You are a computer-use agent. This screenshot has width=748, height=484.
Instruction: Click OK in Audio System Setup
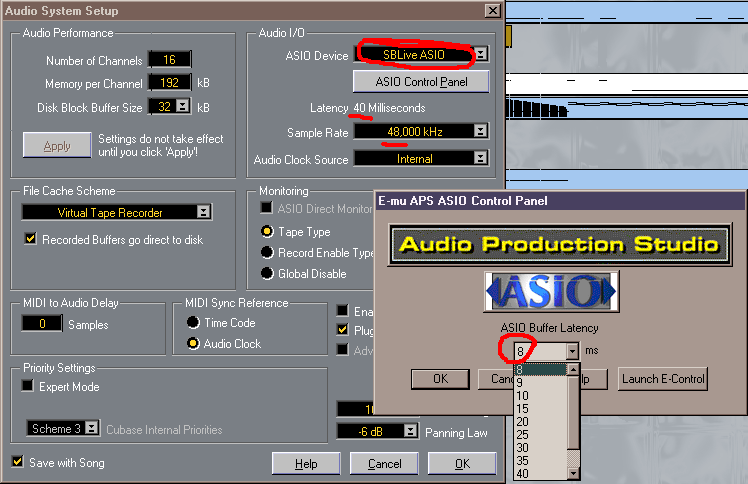point(462,463)
